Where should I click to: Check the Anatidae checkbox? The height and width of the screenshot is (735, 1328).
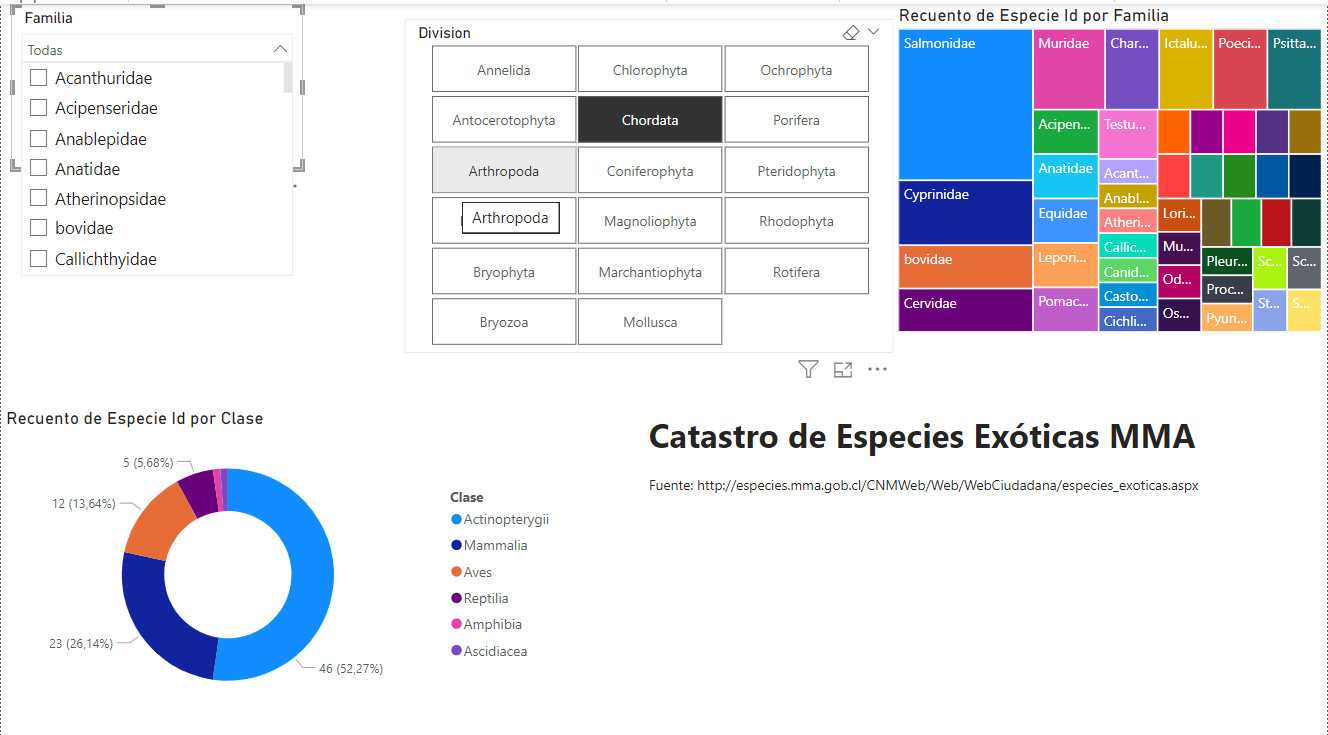coord(38,168)
